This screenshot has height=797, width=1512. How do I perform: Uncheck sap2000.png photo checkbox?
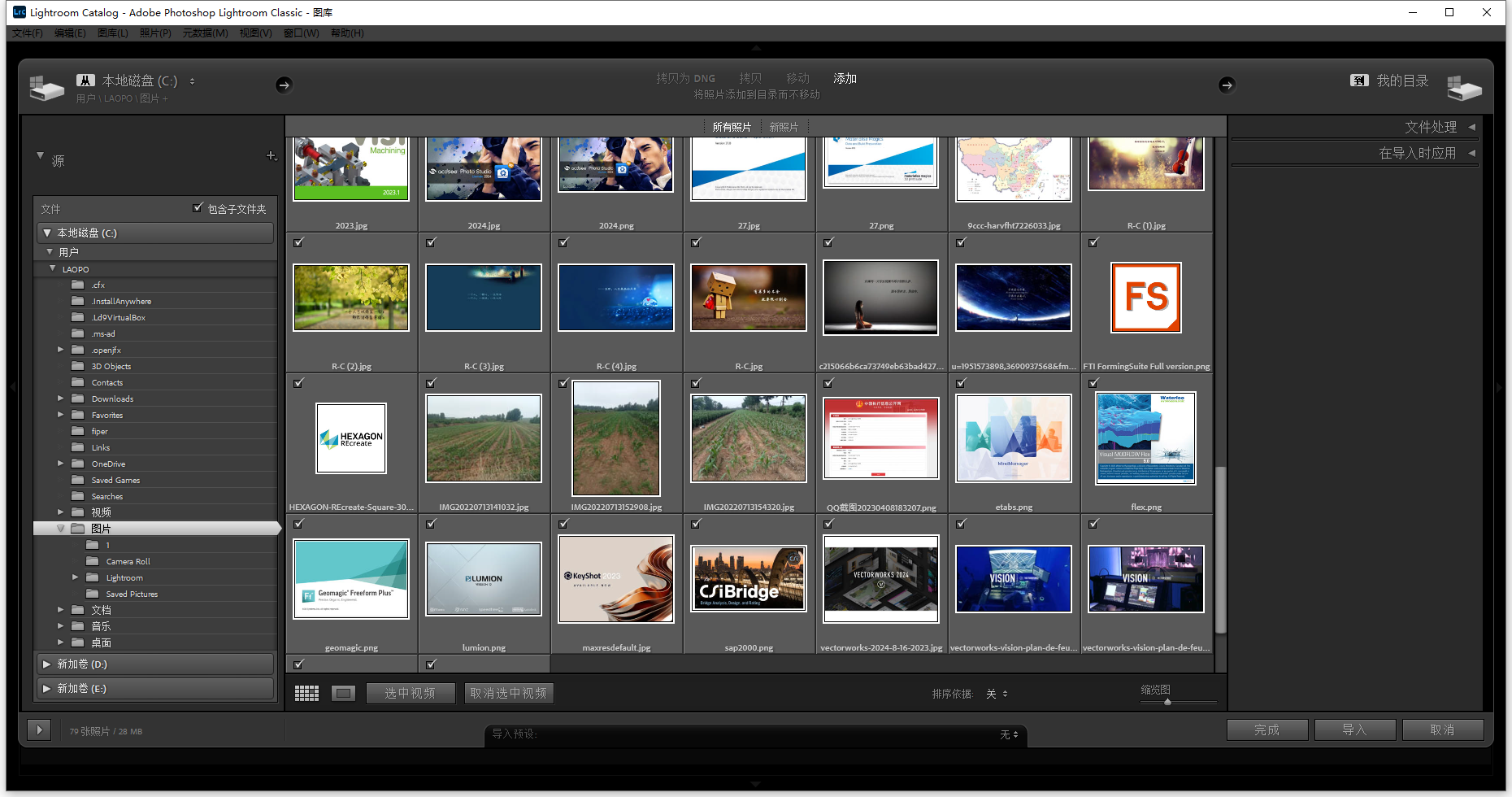[x=696, y=524]
